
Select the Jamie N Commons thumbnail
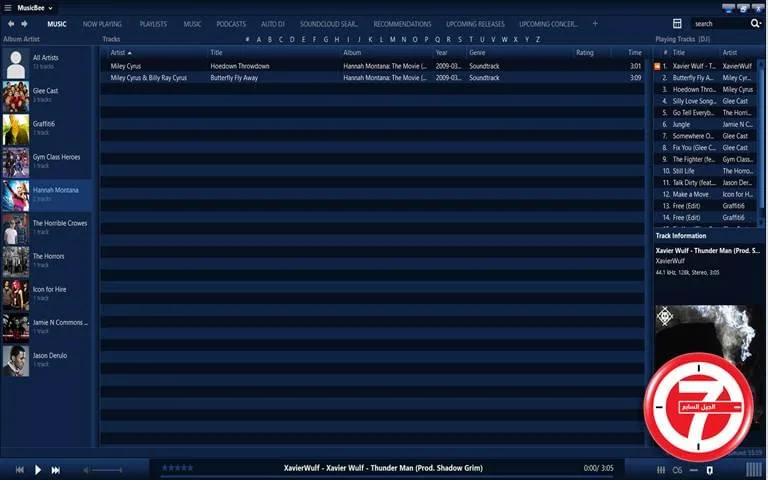click(16, 328)
